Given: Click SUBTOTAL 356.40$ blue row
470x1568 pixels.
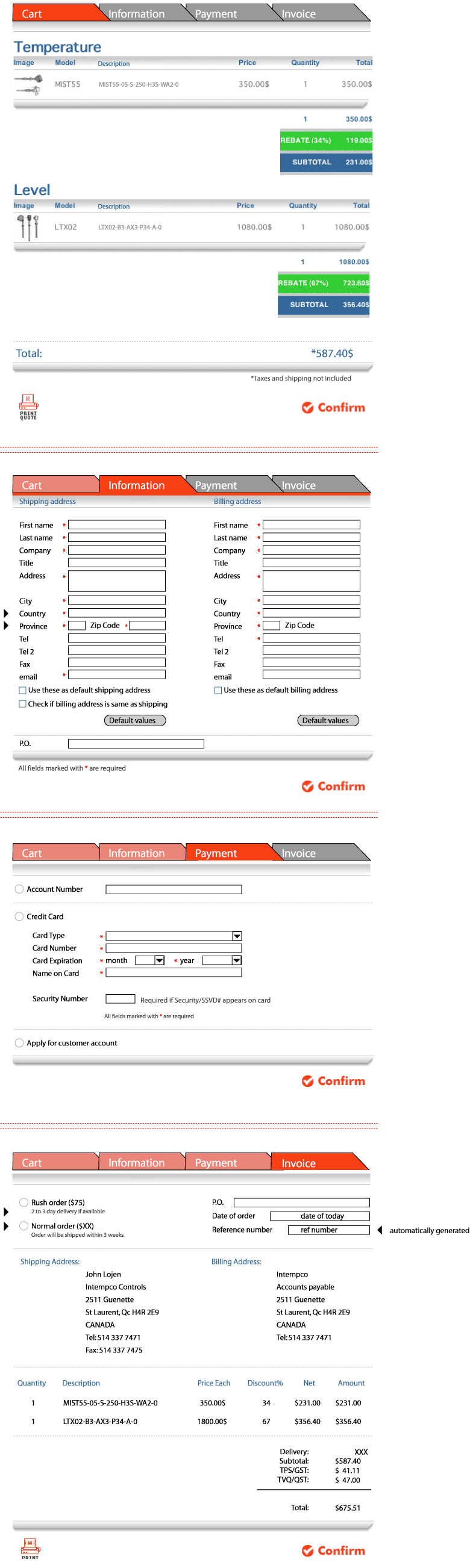Looking at the screenshot, I should 324,304.
